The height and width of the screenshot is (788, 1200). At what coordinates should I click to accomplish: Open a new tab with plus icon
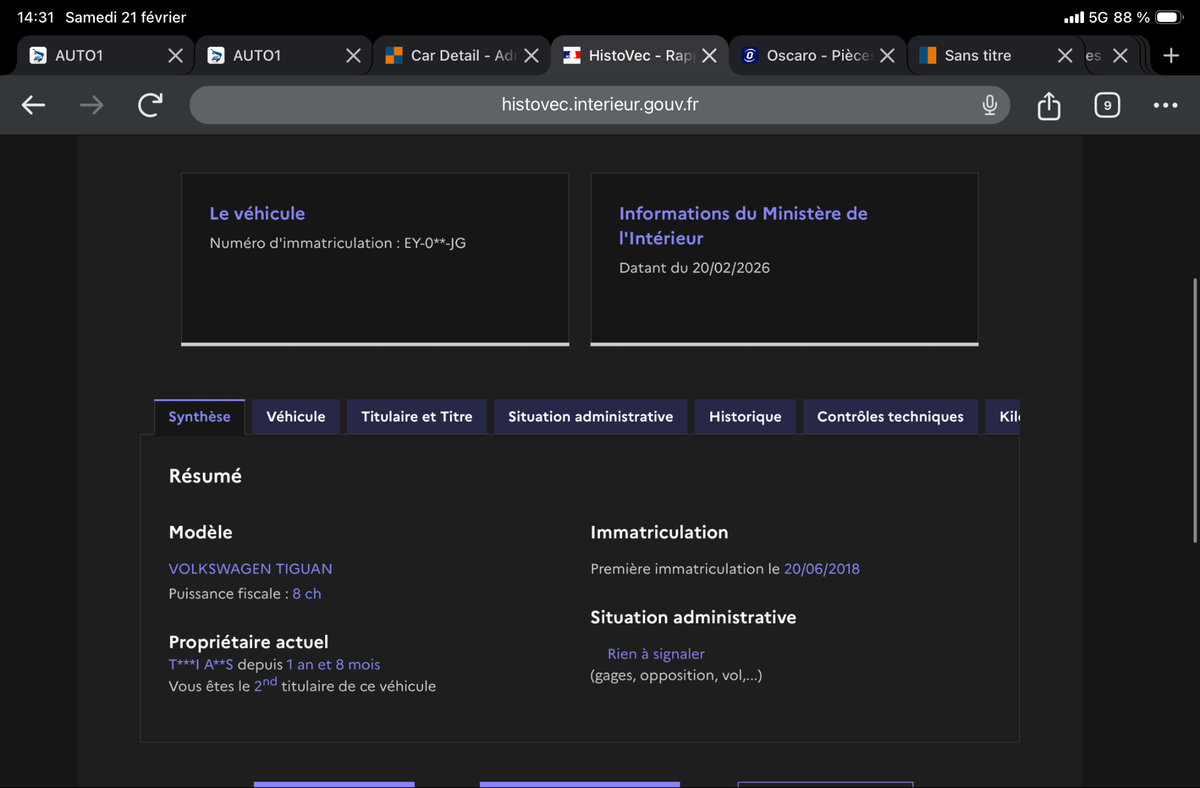click(x=1171, y=56)
